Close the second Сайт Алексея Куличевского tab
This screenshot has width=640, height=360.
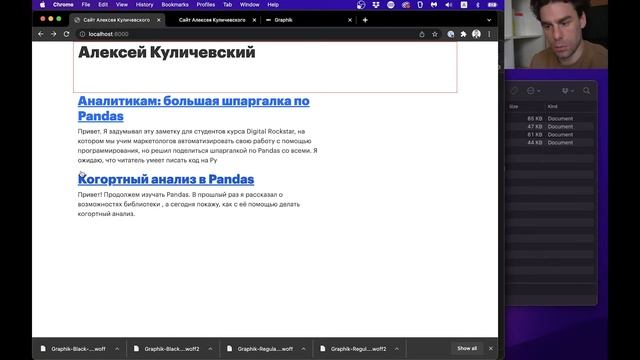click(x=254, y=20)
